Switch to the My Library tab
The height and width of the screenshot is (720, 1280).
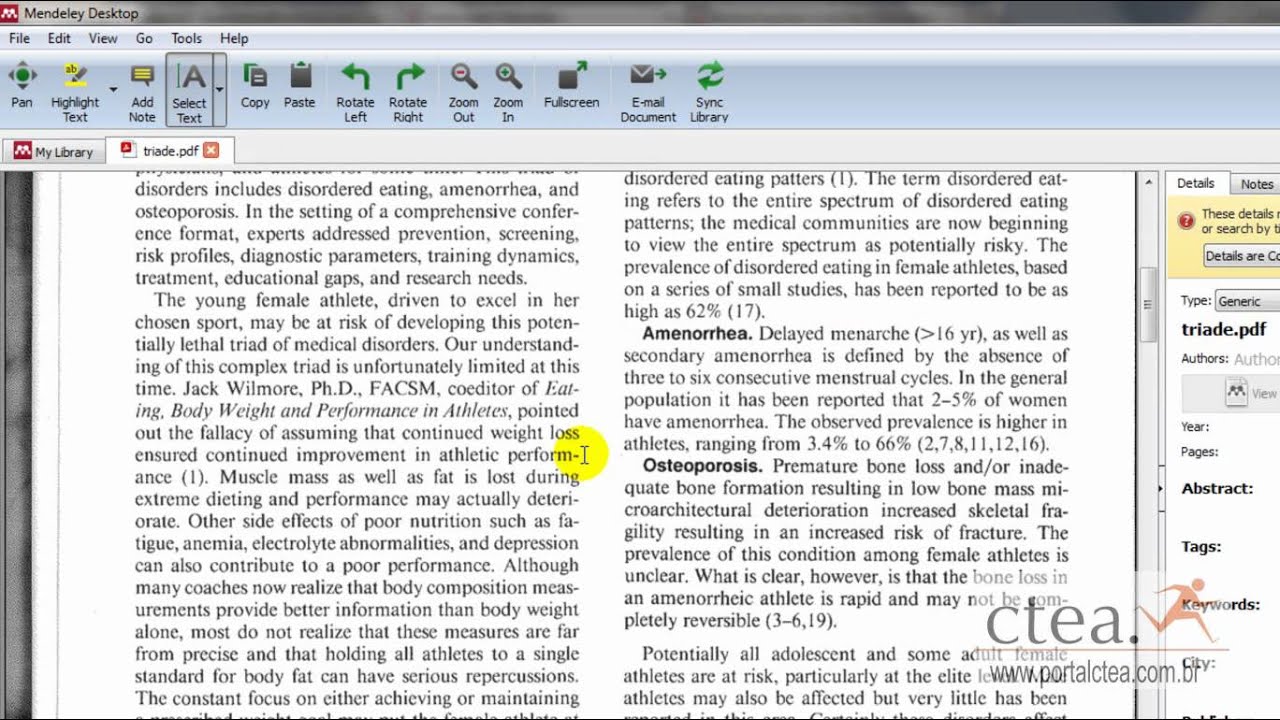point(54,151)
